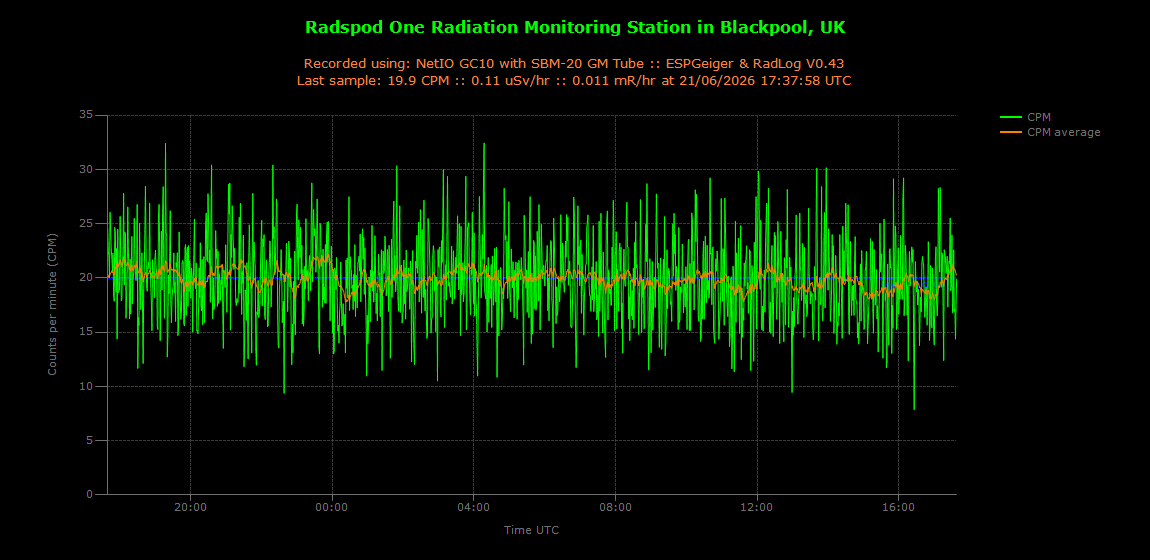Select the 'Recorded using: NetIO GC10' subtitle line
This screenshot has width=1150, height=560.
click(x=575, y=64)
